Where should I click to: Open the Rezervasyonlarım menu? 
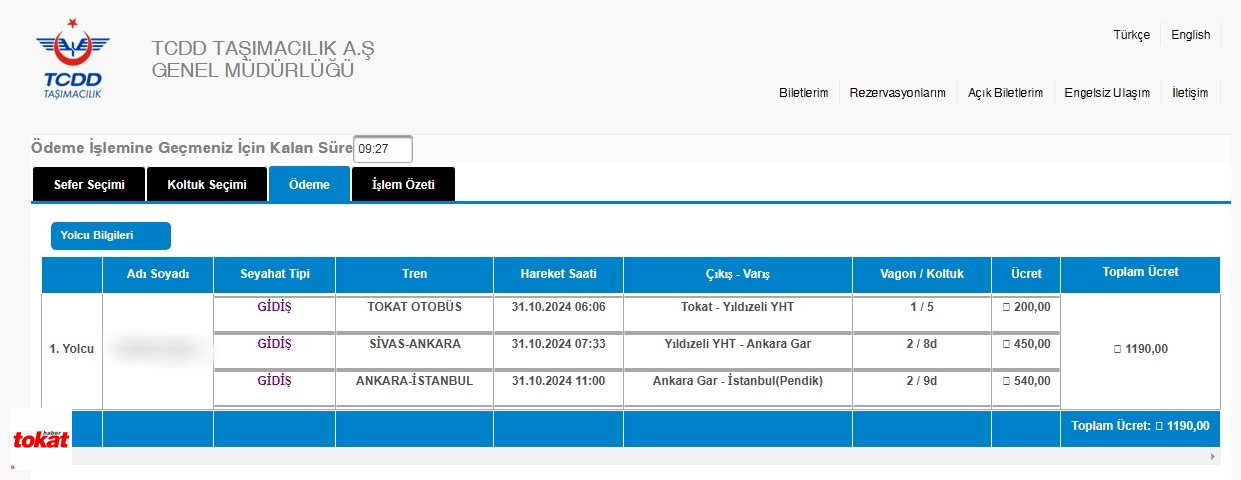(x=897, y=93)
